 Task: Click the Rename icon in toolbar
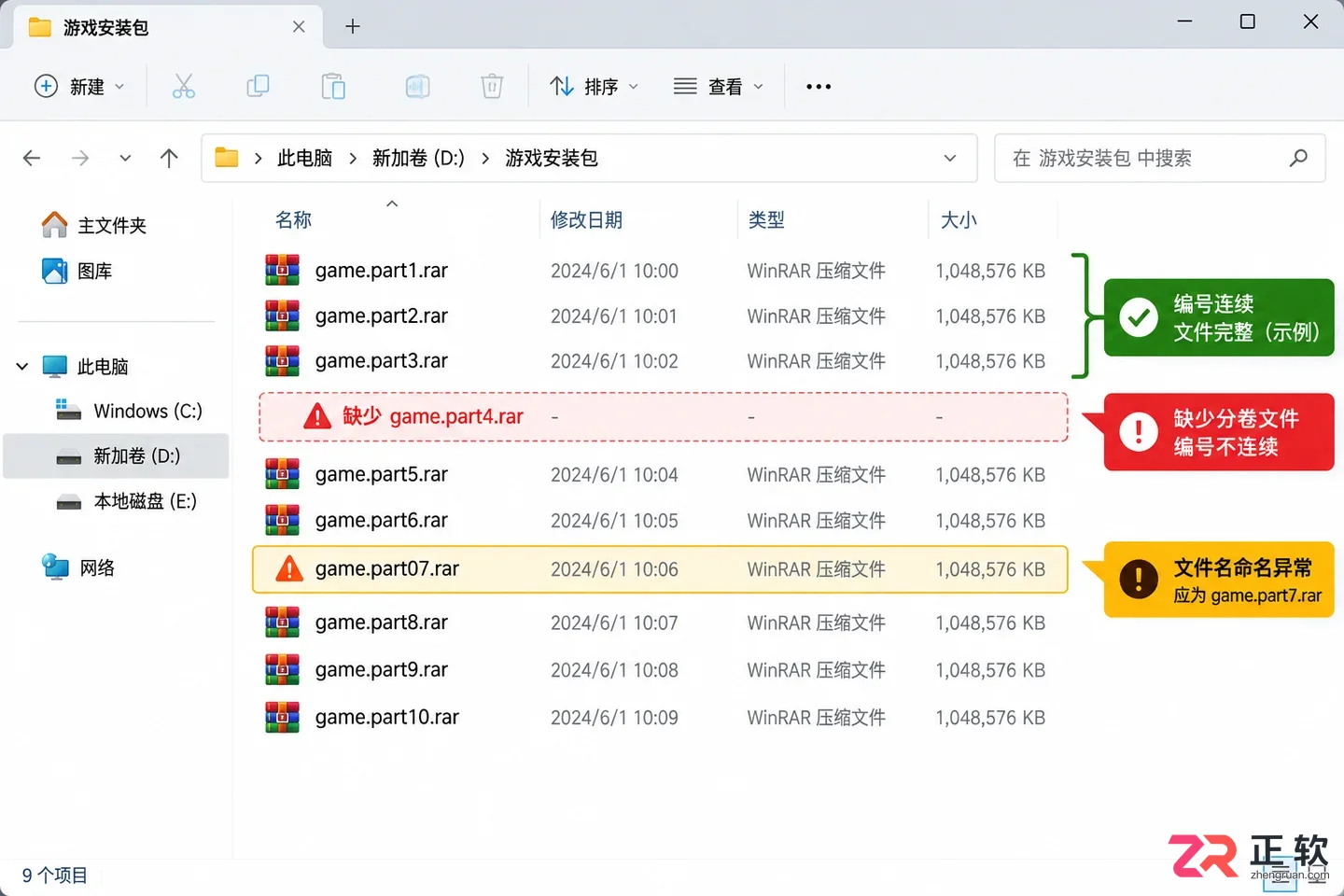pos(417,87)
